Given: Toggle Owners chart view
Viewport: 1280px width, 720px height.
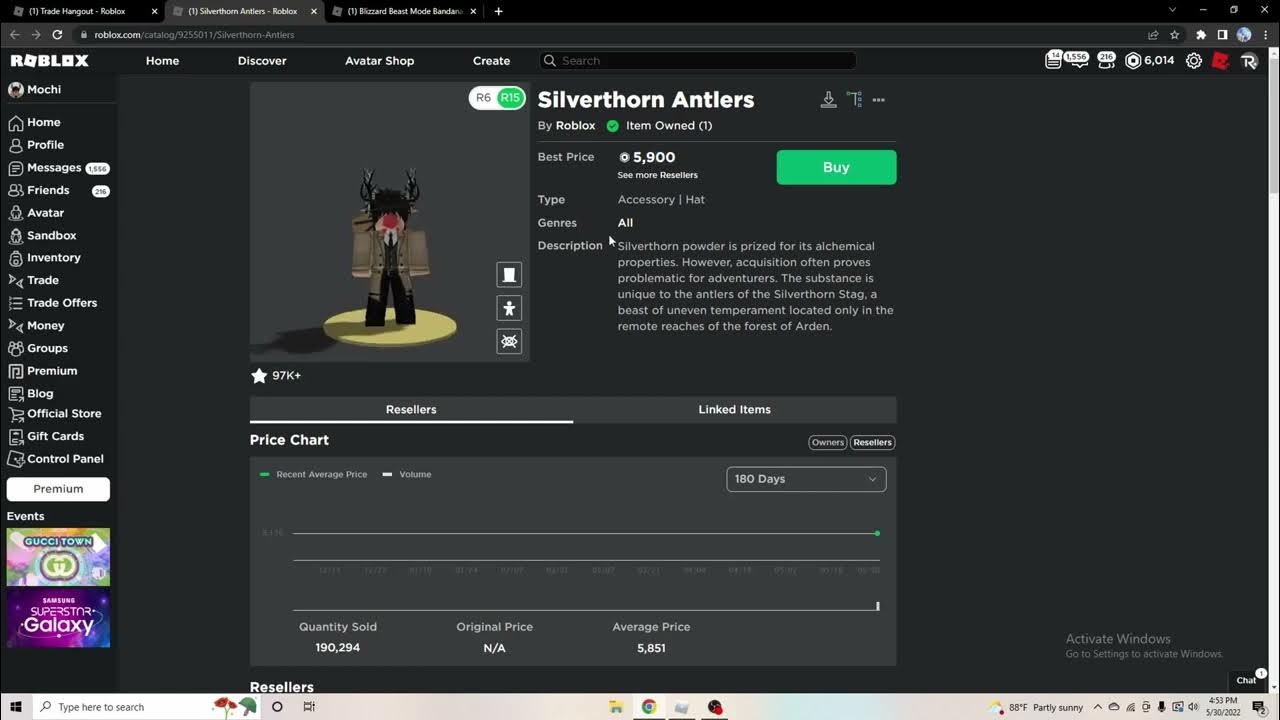Looking at the screenshot, I should point(827,442).
